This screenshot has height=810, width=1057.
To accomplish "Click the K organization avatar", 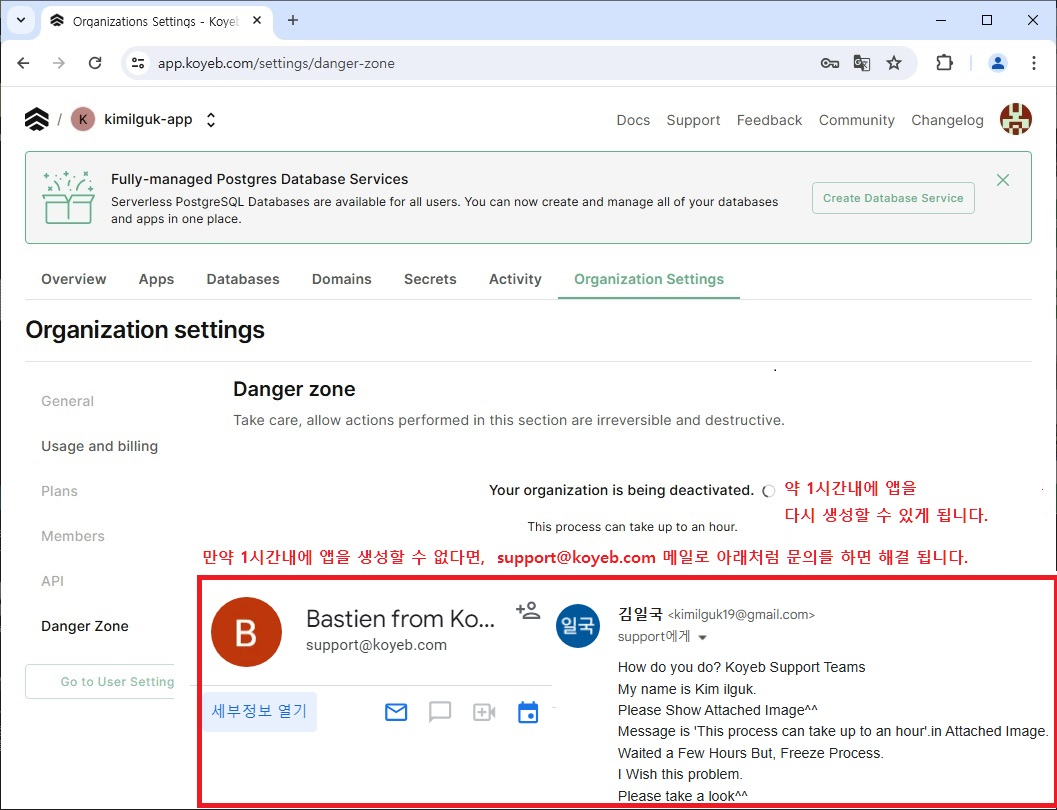I will (82, 119).
